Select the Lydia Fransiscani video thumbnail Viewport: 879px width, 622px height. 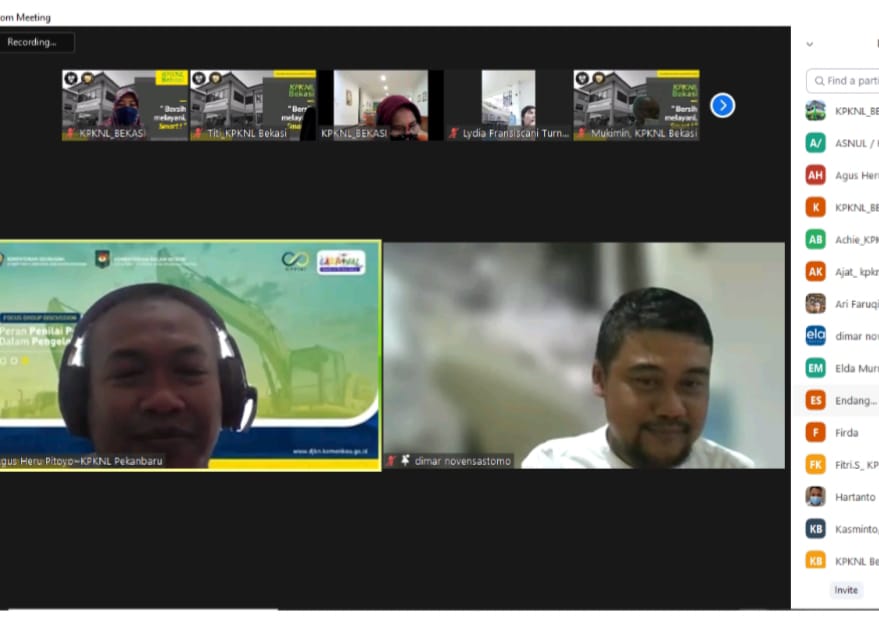508,104
